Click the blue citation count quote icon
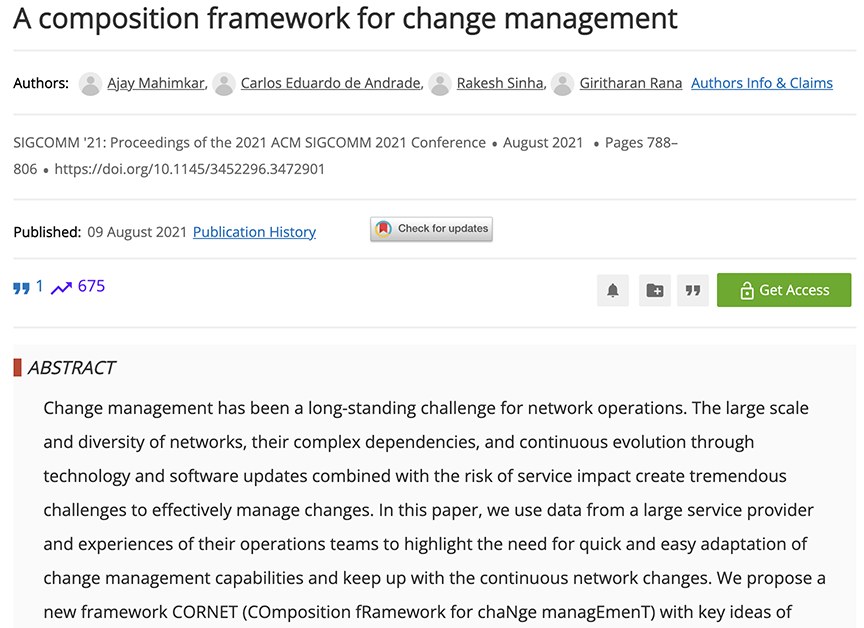This screenshot has width=864, height=628. coord(21,288)
